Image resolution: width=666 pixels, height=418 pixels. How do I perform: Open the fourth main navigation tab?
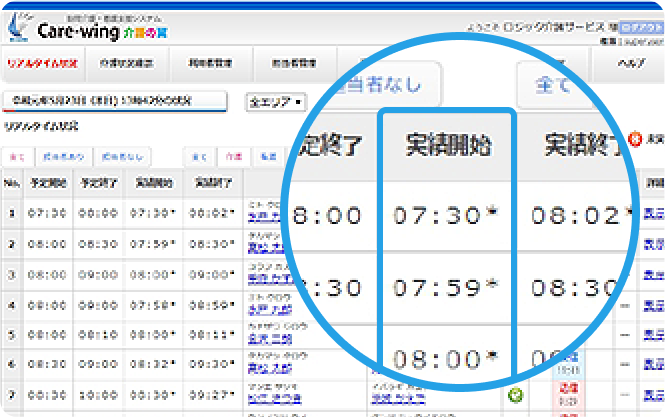pyautogui.click(x=294, y=64)
